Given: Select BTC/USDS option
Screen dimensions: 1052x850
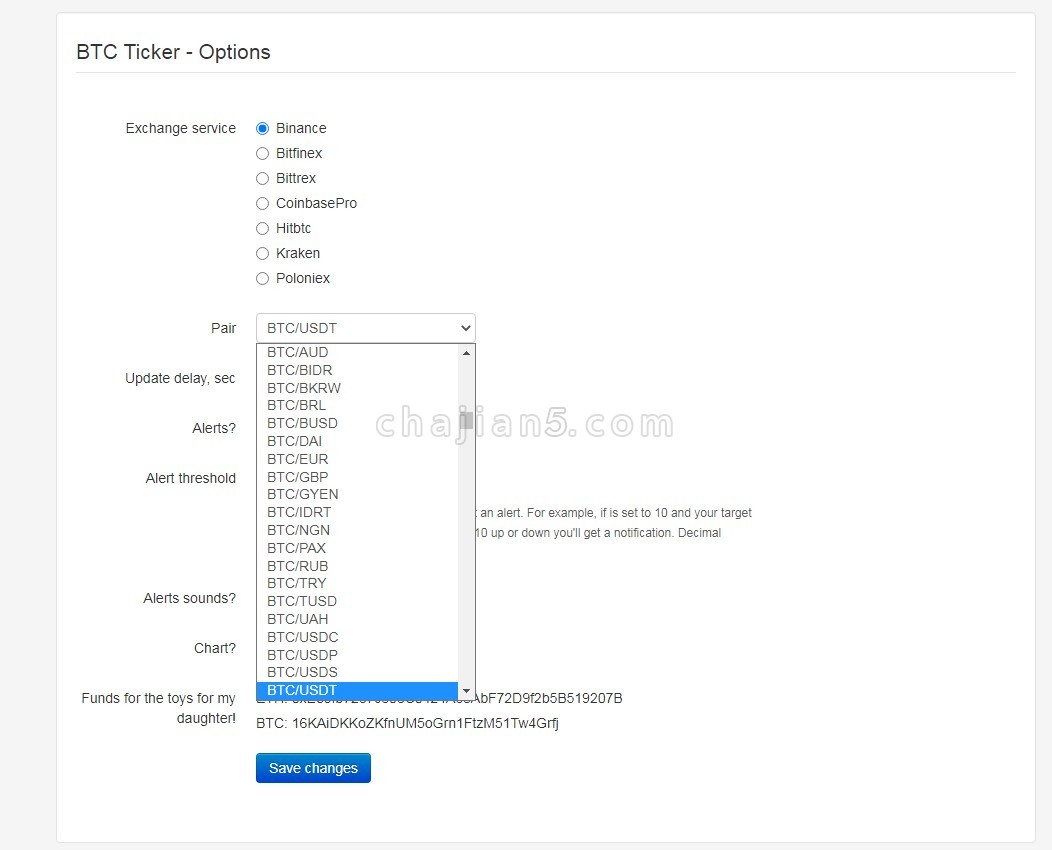Looking at the screenshot, I should click(358, 672).
